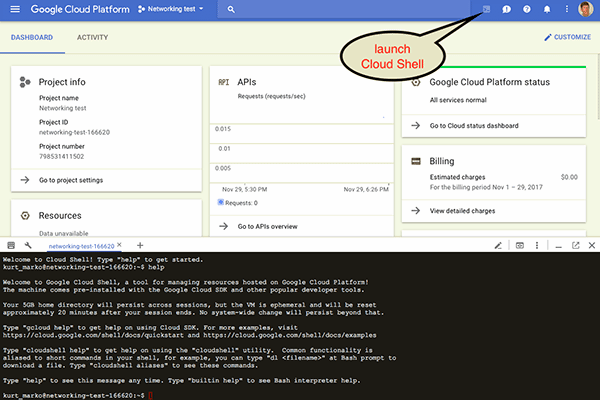600x400 pixels.
Task: Click the View detailed charges arrow icon
Action: click(x=416, y=211)
